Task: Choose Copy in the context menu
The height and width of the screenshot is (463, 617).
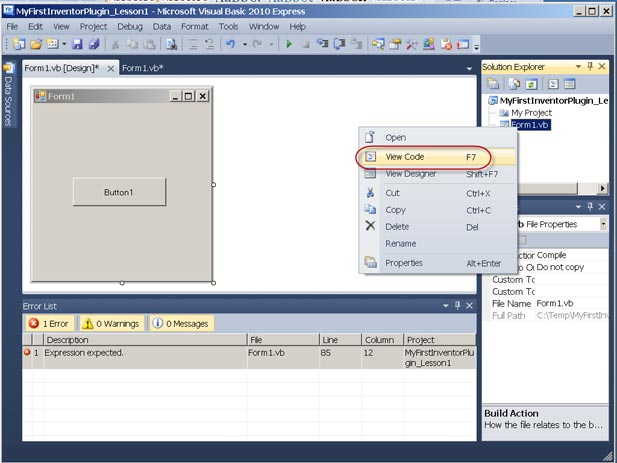Action: 437,210
